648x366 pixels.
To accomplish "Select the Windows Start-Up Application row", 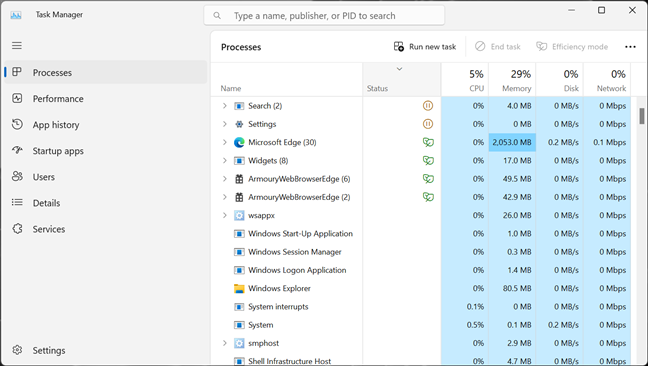I will click(x=421, y=233).
